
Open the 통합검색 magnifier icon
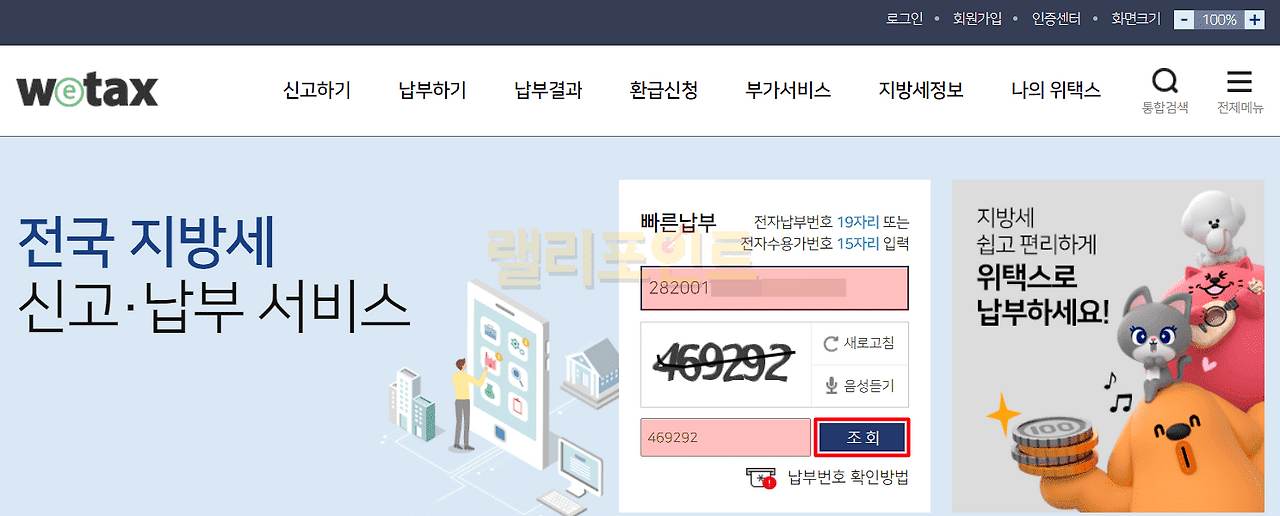coord(1165,82)
